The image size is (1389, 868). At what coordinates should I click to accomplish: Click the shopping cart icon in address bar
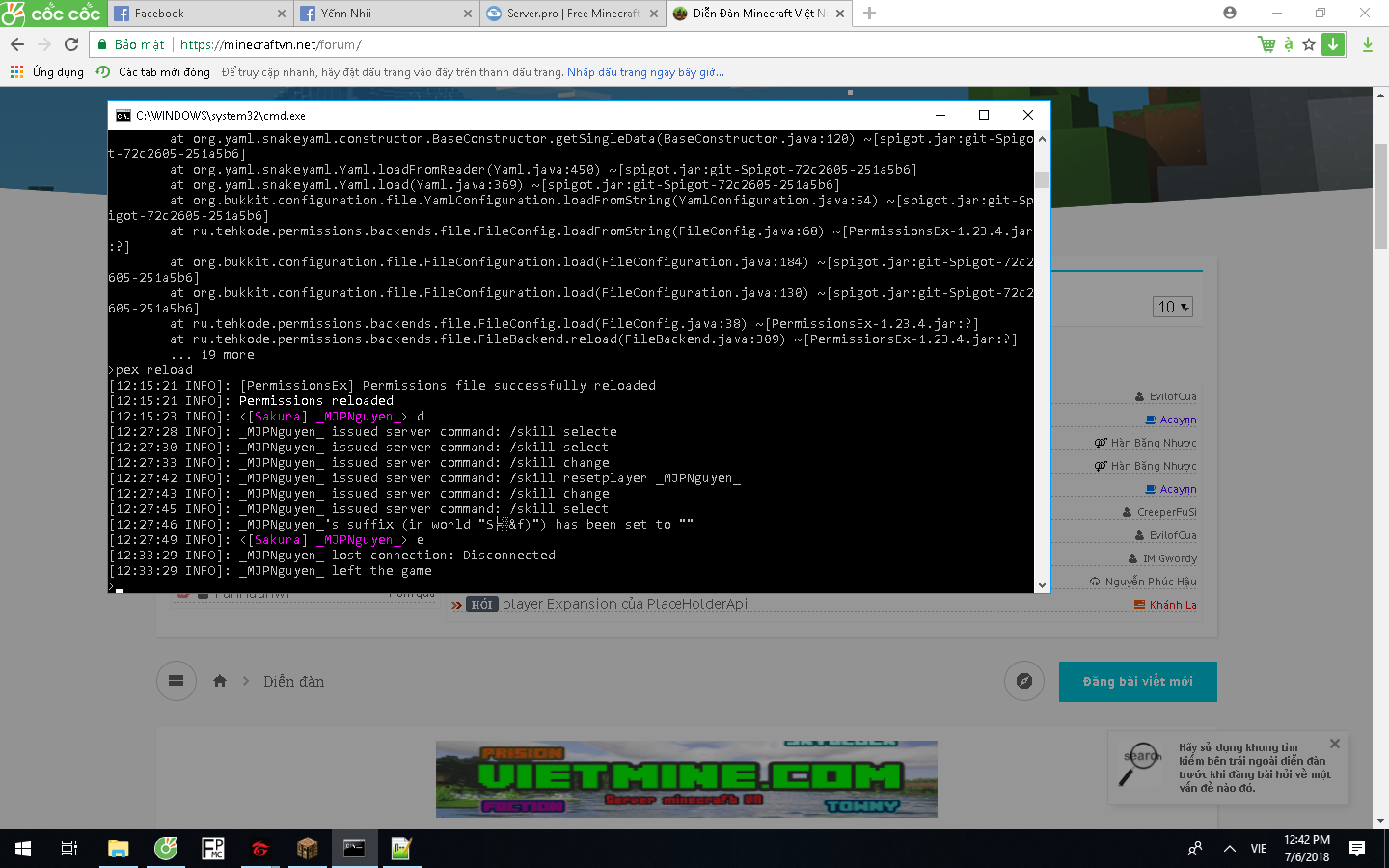(1266, 44)
